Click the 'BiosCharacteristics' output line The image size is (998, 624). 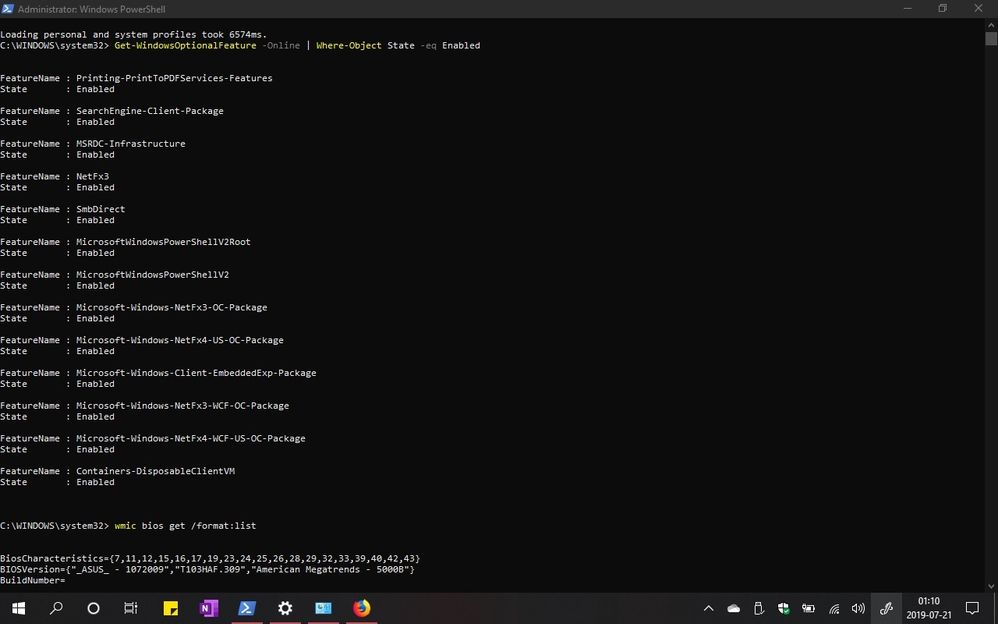pos(210,558)
